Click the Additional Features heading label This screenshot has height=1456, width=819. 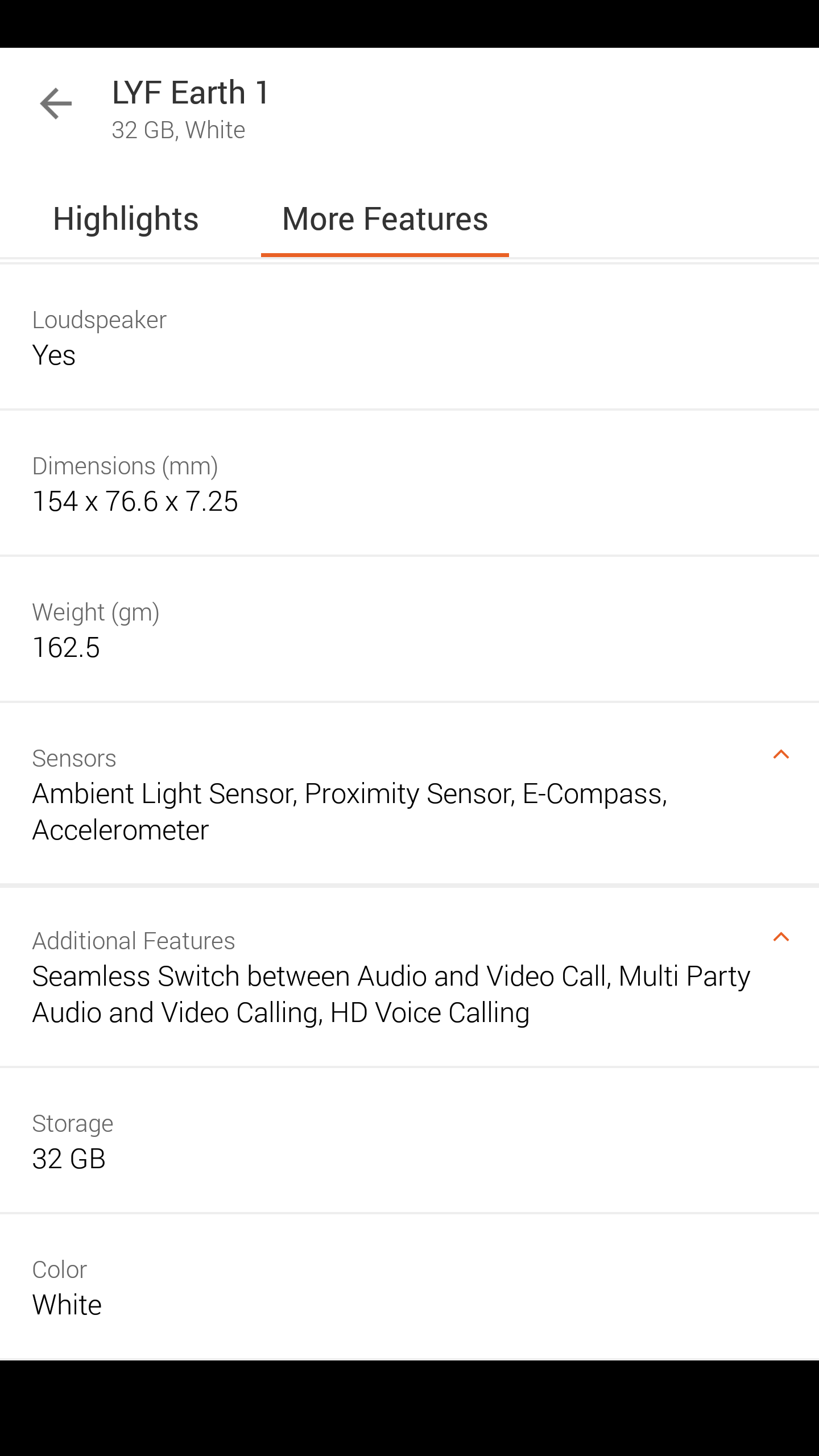134,941
